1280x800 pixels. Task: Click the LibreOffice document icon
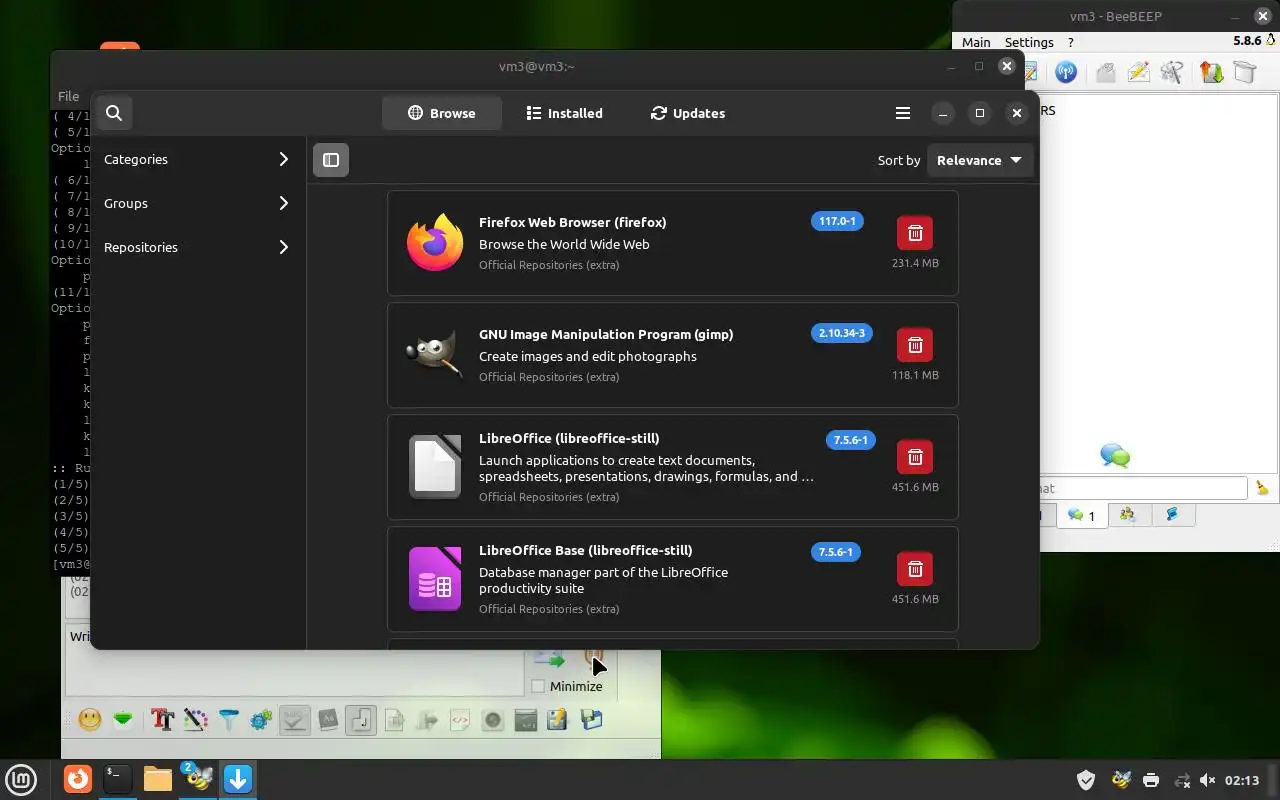click(435, 466)
